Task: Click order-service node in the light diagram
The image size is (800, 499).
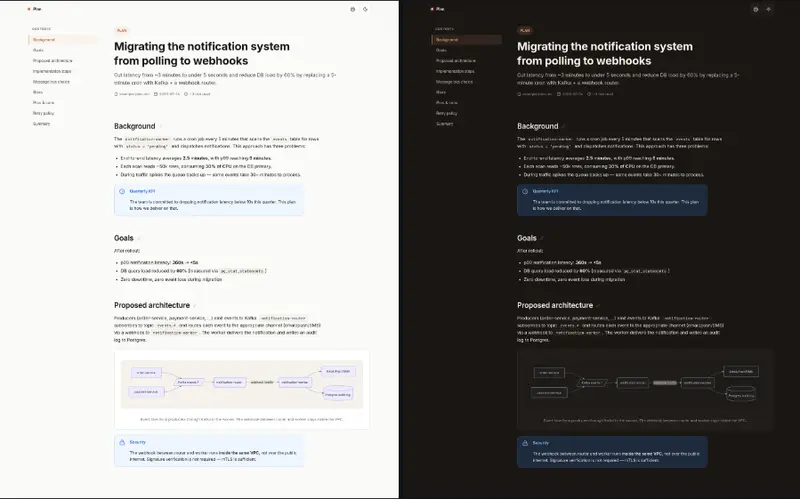Action: point(146,373)
